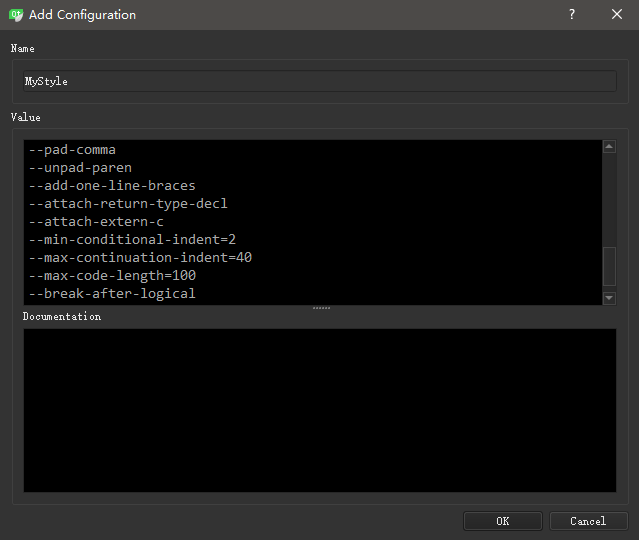Screen dimensions: 639x540
Task: Click the Name field containing MyStyle
Action: pos(320,81)
